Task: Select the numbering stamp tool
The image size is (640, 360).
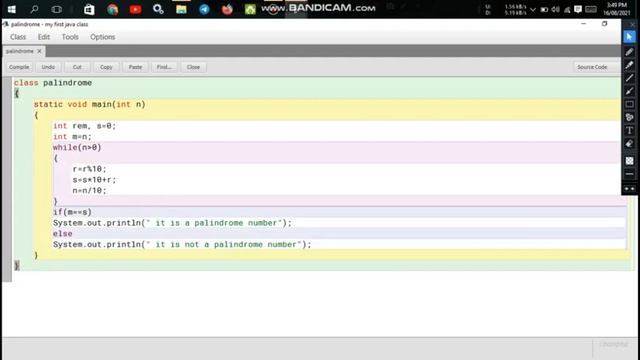Action: pyautogui.click(x=629, y=117)
